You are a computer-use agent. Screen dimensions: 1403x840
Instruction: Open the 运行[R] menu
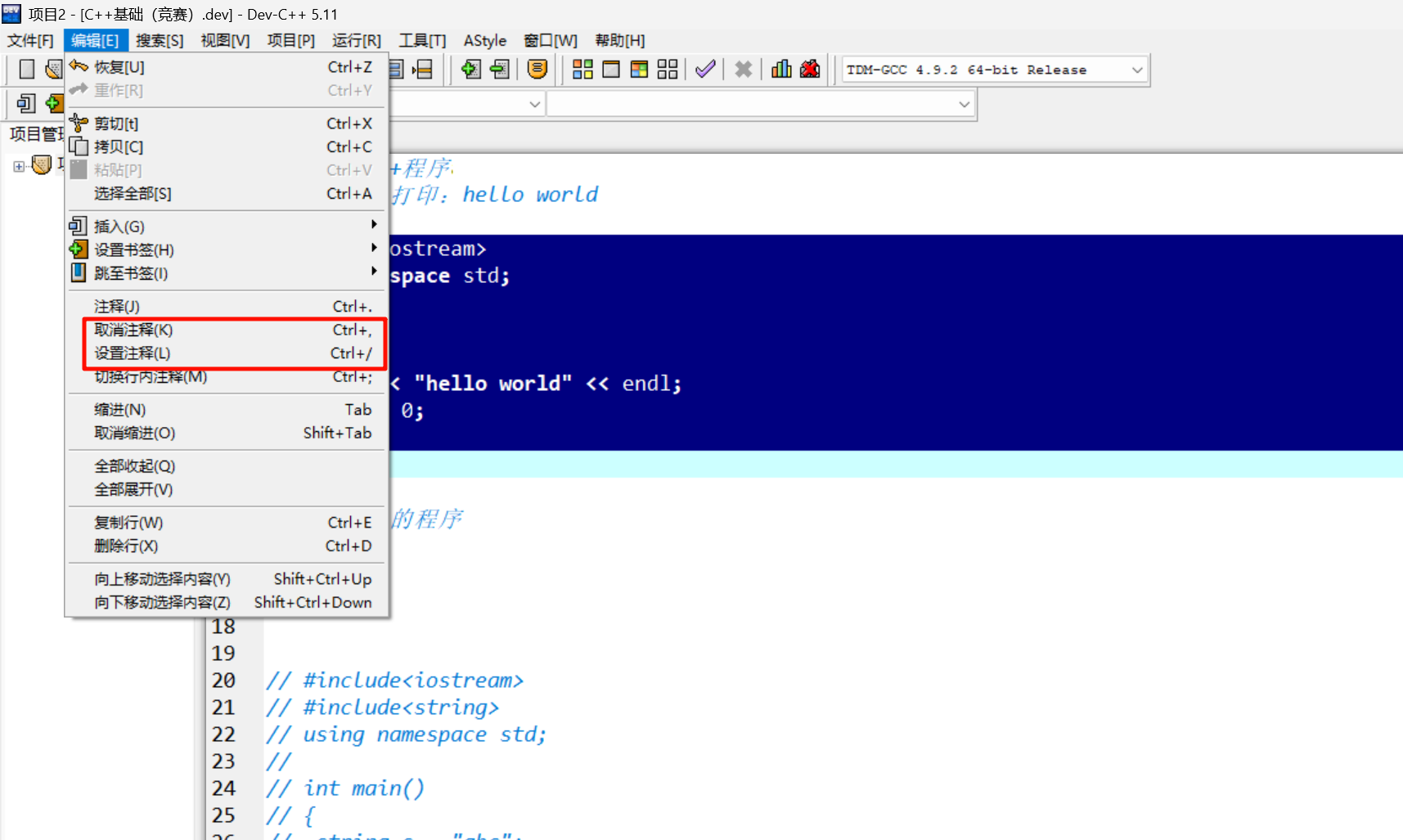click(x=357, y=40)
